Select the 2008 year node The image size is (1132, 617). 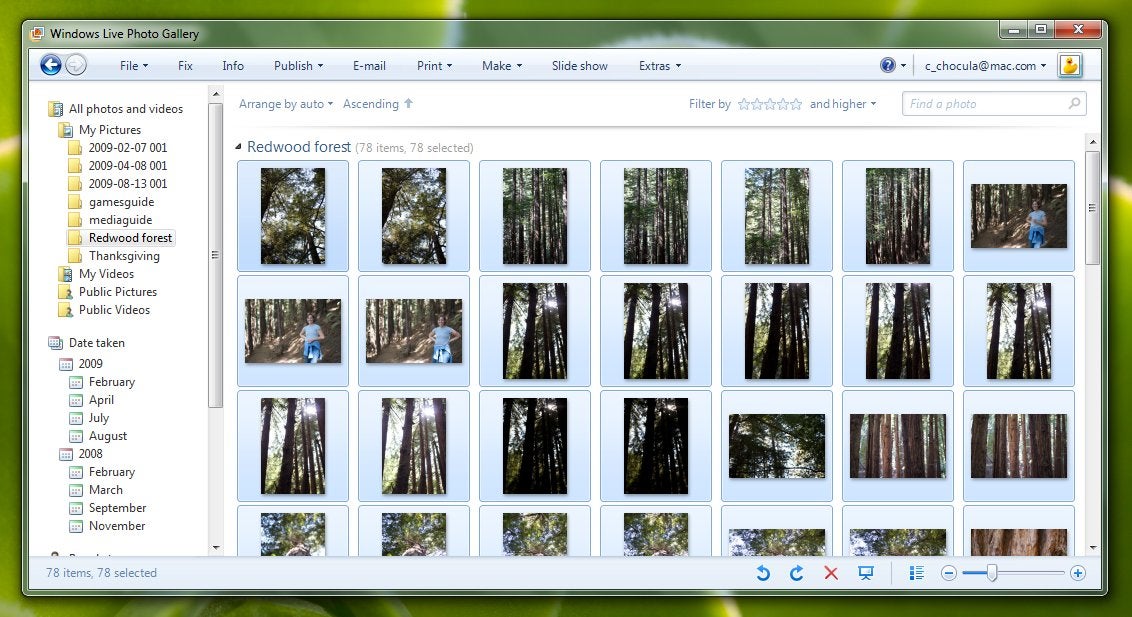click(90, 454)
